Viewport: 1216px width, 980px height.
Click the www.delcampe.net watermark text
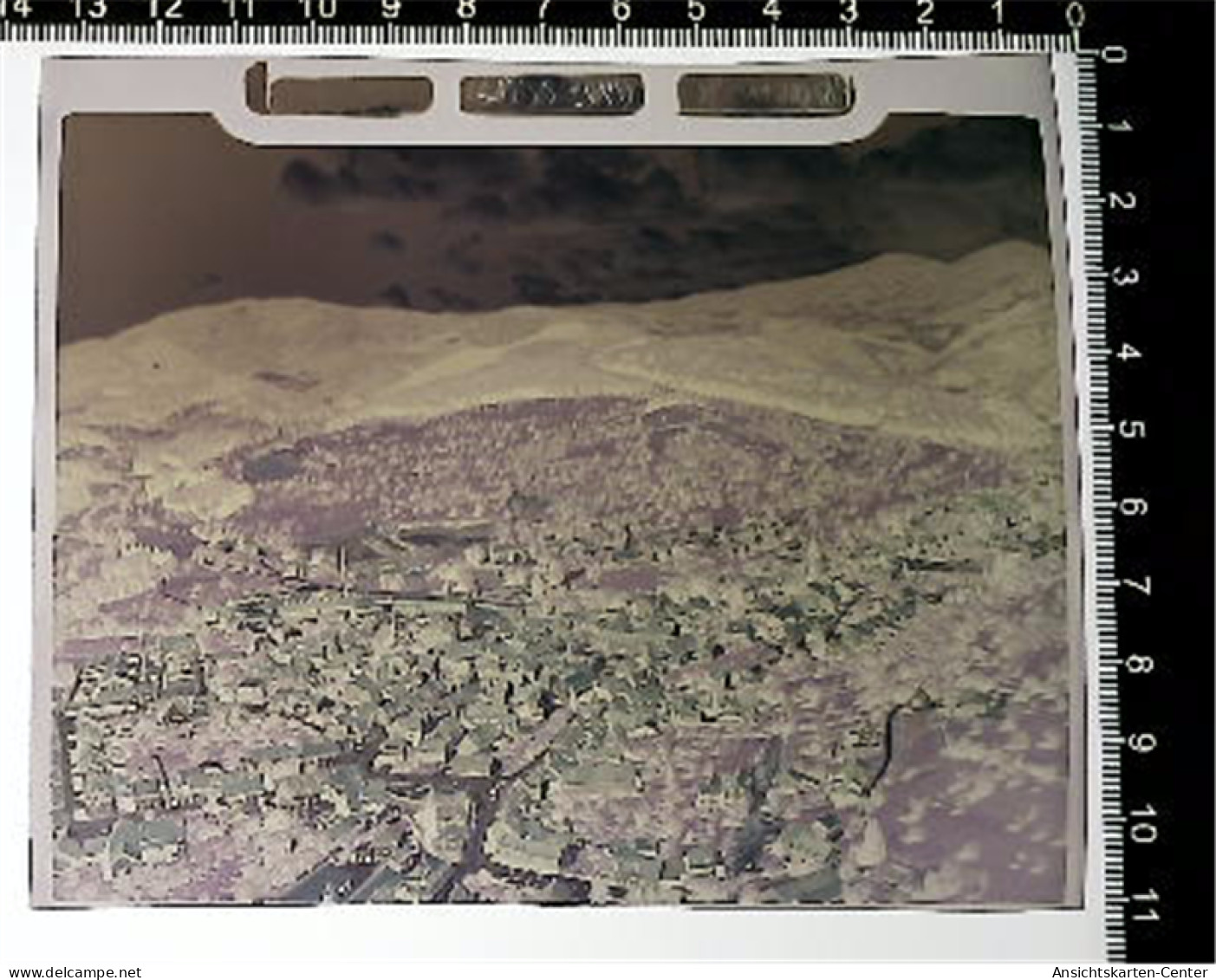72,972
